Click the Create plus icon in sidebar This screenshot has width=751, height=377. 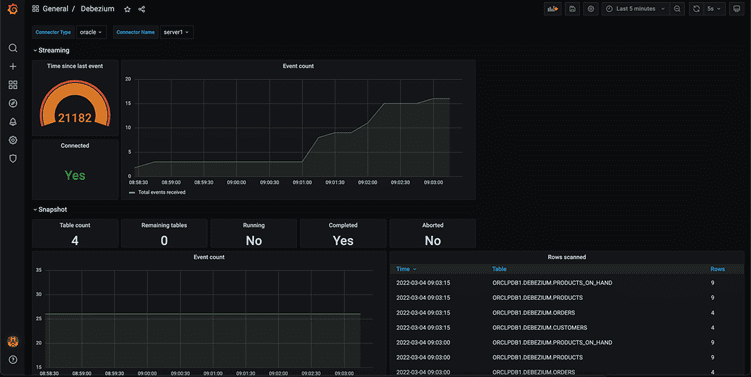[13, 66]
